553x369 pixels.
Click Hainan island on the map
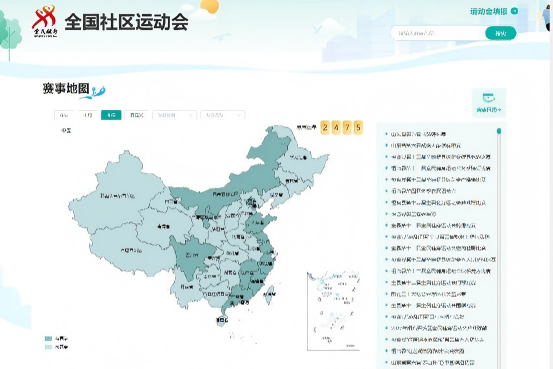222,320
